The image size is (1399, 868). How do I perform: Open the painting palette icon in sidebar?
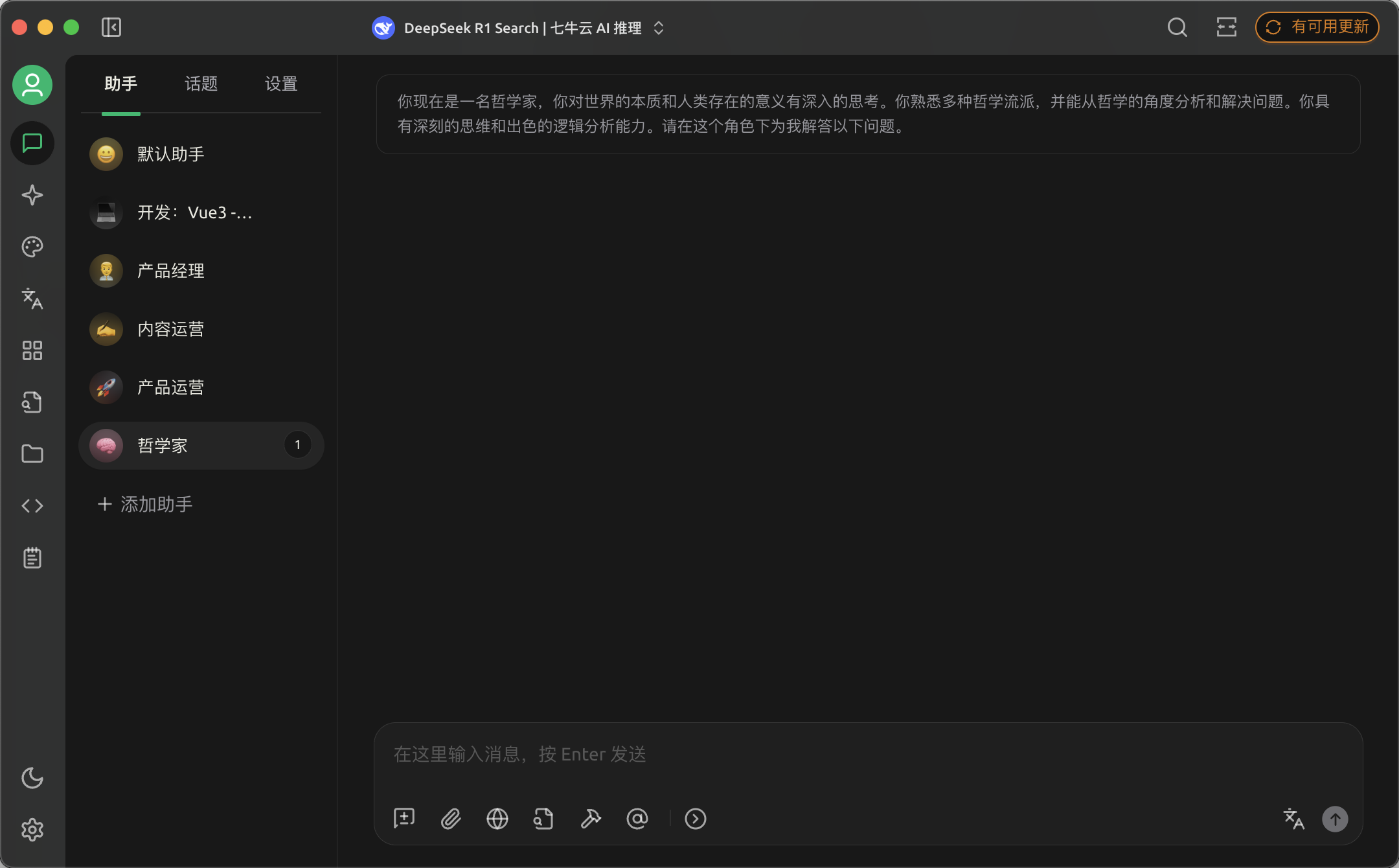(x=32, y=247)
